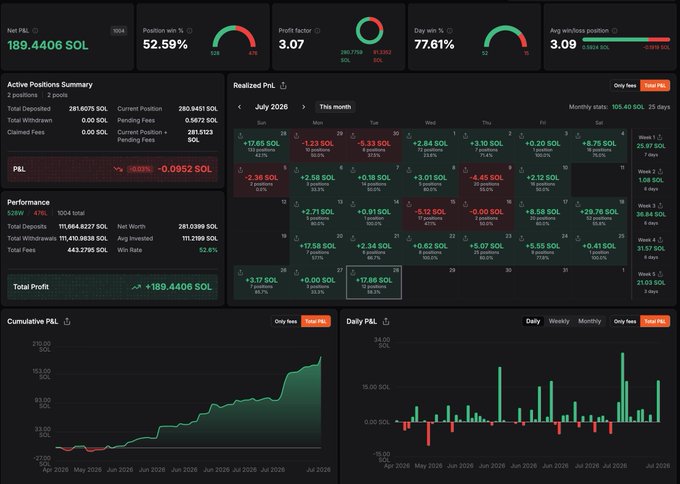Switch Cumulative P&L chart to Only fees
The height and width of the screenshot is (484, 680).
pyautogui.click(x=286, y=321)
